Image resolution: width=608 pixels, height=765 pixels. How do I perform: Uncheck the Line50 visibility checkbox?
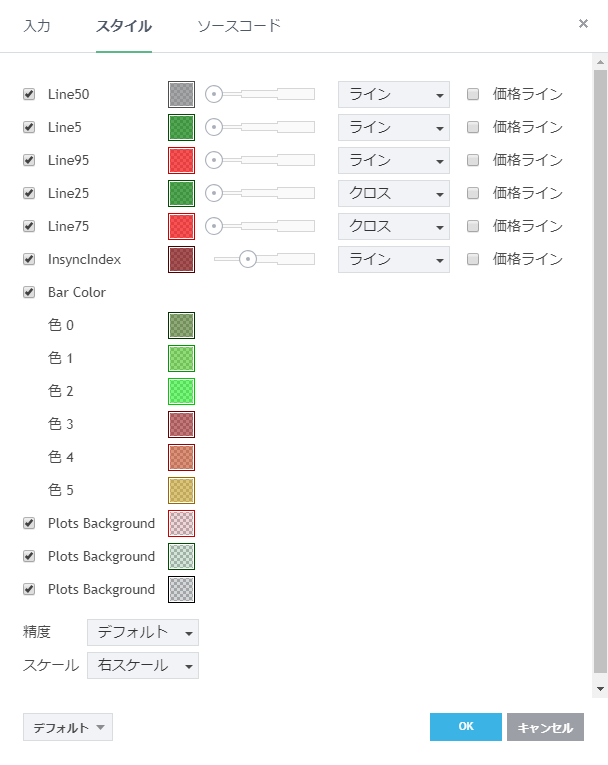coord(29,95)
